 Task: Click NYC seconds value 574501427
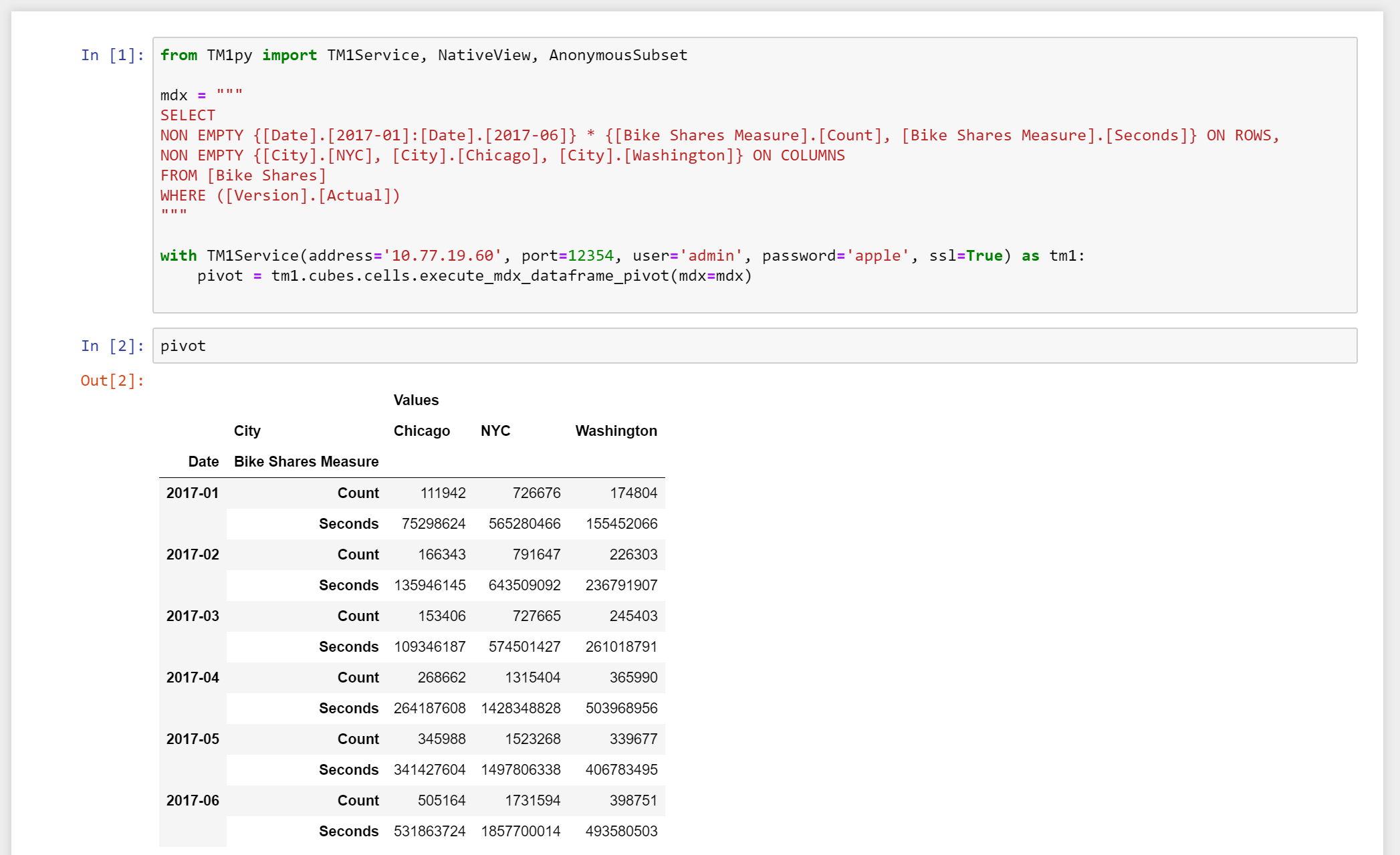[524, 646]
